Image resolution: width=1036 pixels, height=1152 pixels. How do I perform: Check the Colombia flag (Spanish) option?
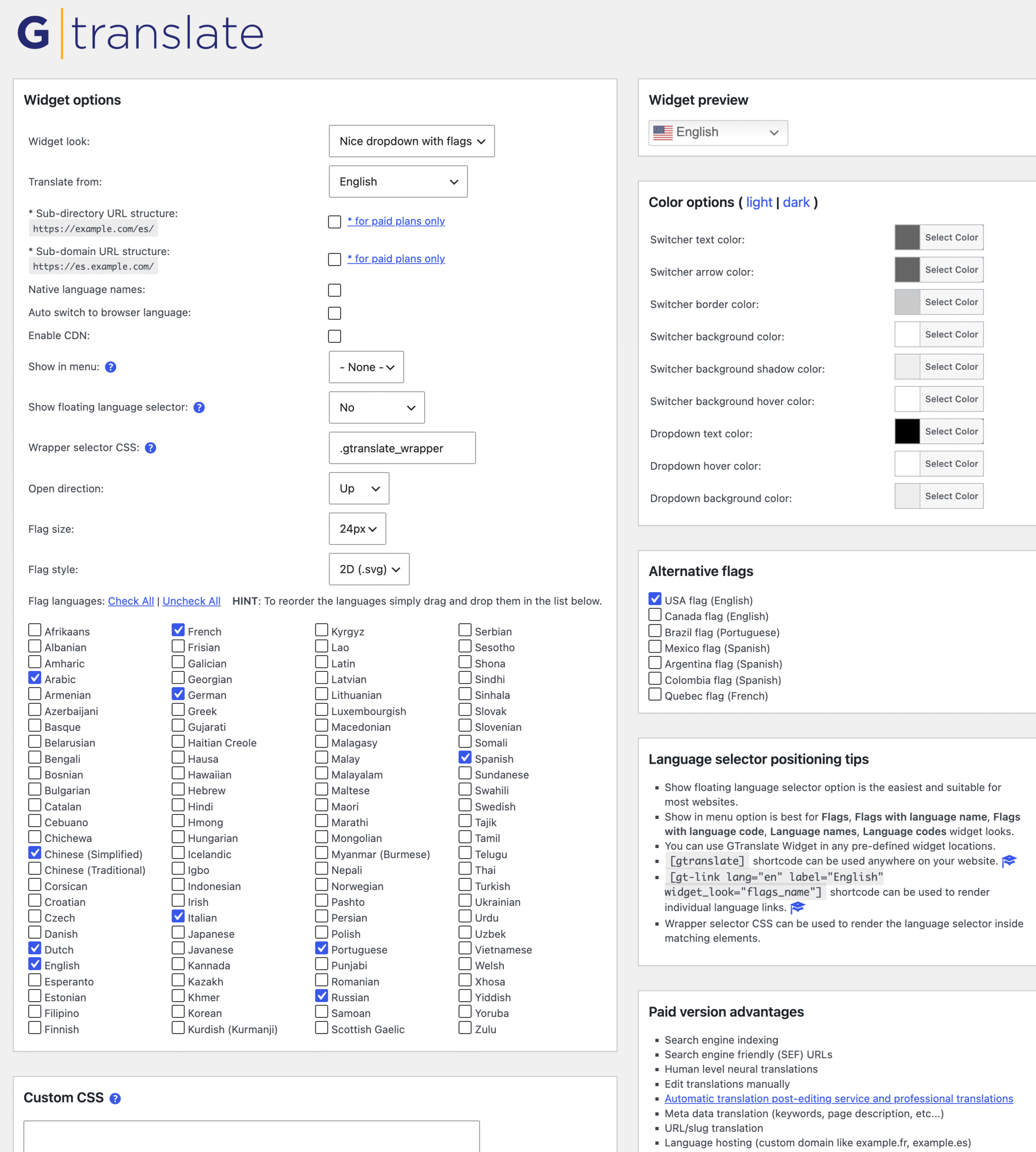655,678
